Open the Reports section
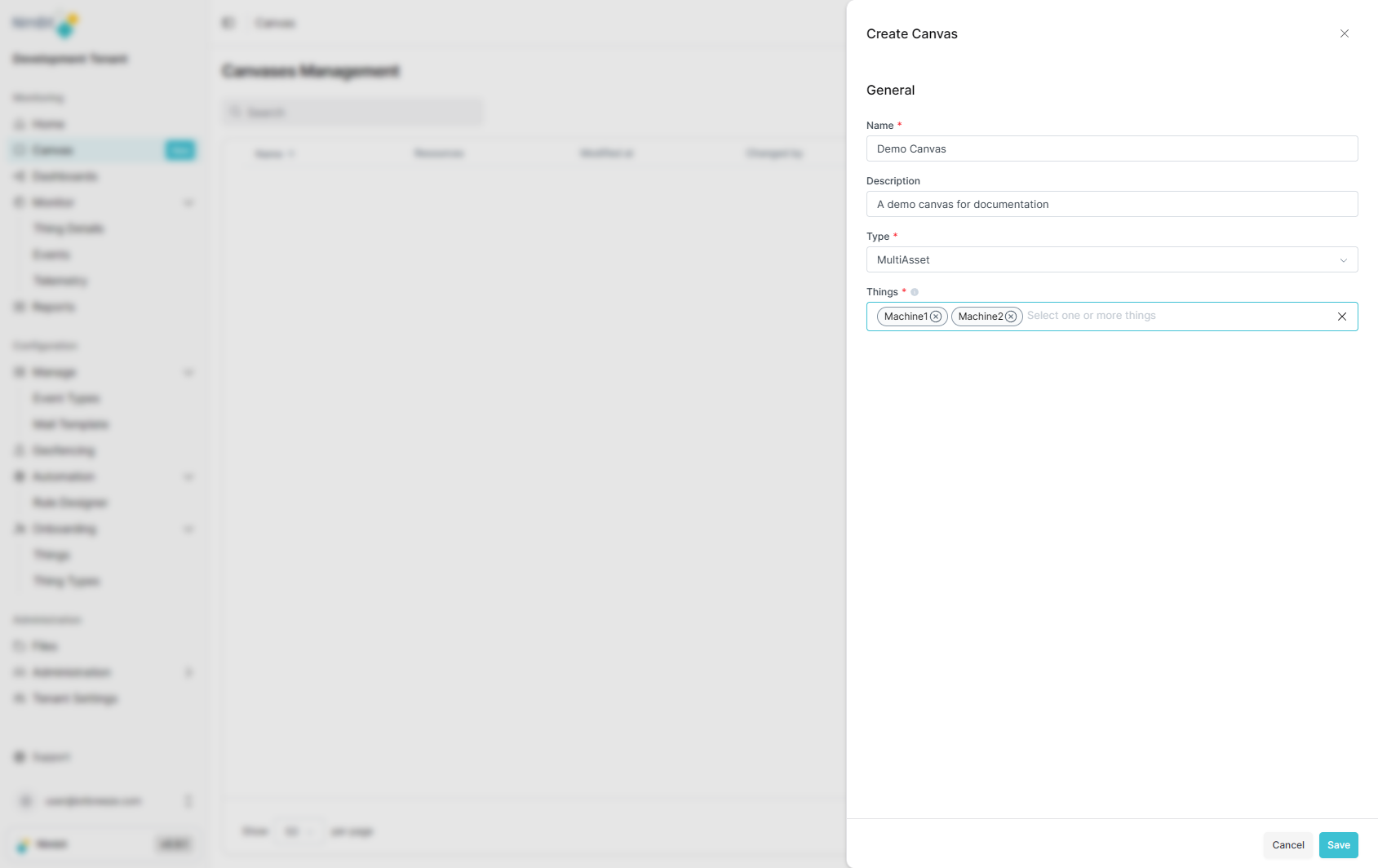Screen dimensions: 1378x868 [54, 307]
